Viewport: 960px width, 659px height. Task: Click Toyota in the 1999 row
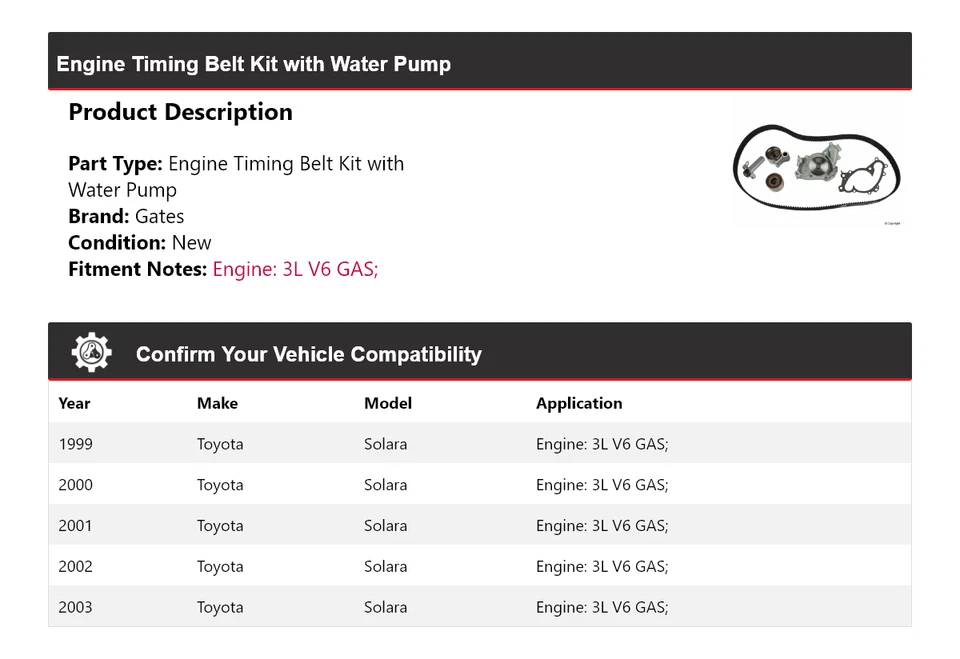[x=220, y=444]
